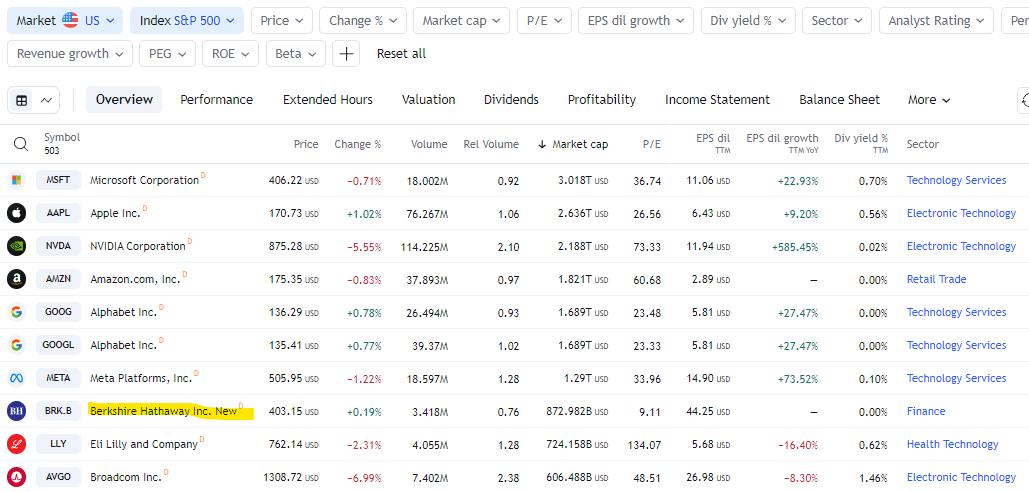Image resolution: width=1029 pixels, height=492 pixels.
Task: Open Berkshire Hathaway Inc. New link
Action: coord(164,411)
